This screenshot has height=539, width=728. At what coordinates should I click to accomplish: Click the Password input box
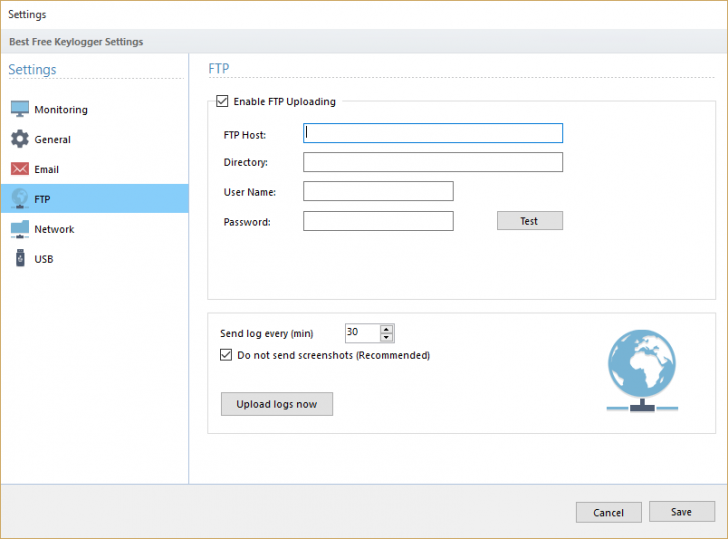pos(378,221)
